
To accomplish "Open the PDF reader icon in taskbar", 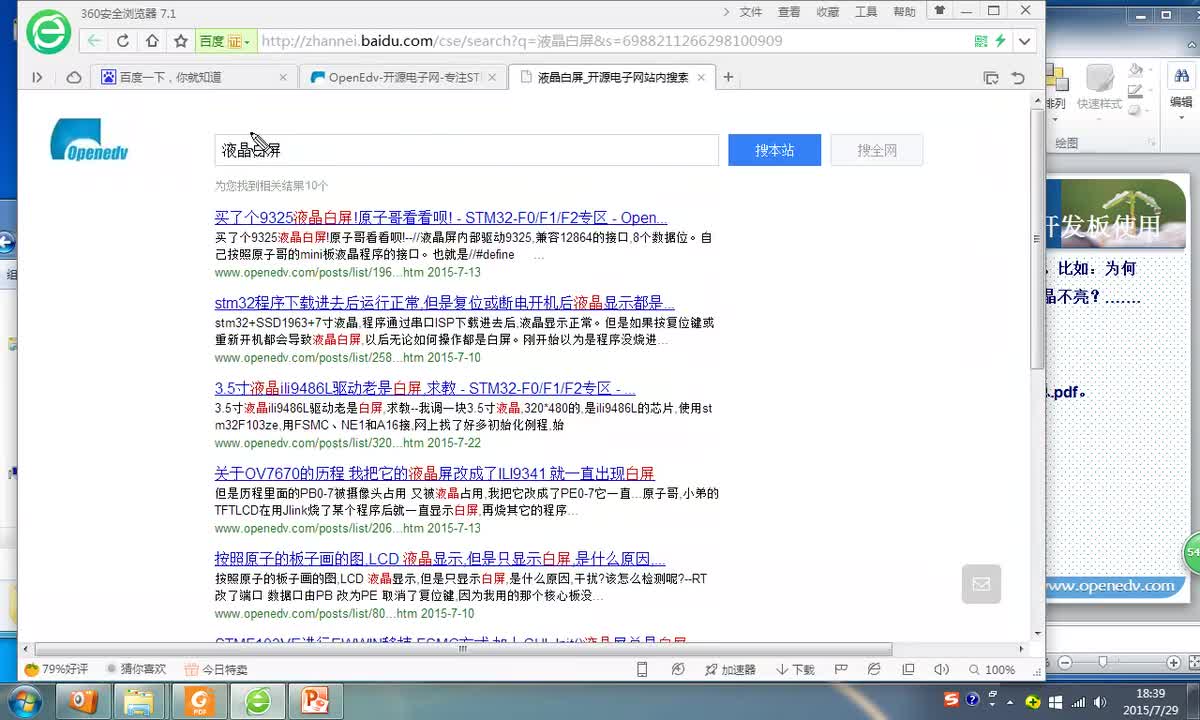I will pos(200,701).
